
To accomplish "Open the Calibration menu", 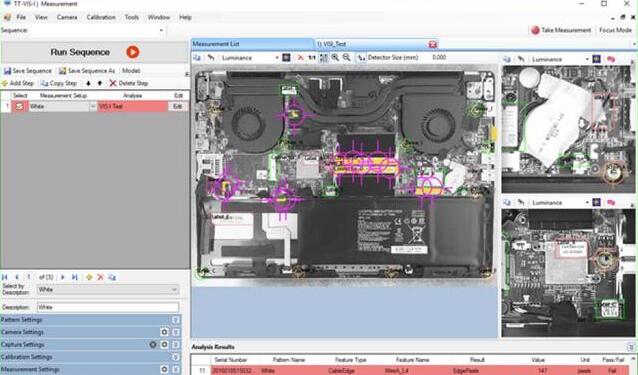I will pyautogui.click(x=101, y=17).
